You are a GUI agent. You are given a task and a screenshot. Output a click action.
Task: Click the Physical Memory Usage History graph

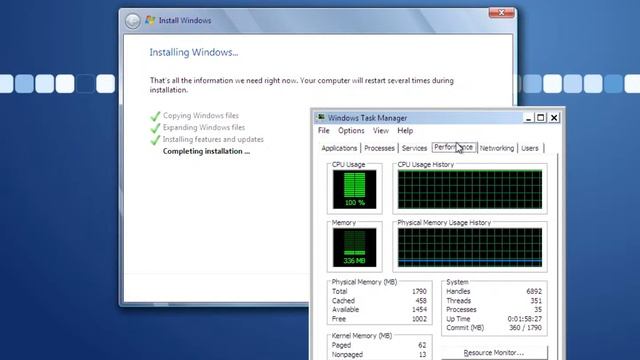pyautogui.click(x=470, y=247)
